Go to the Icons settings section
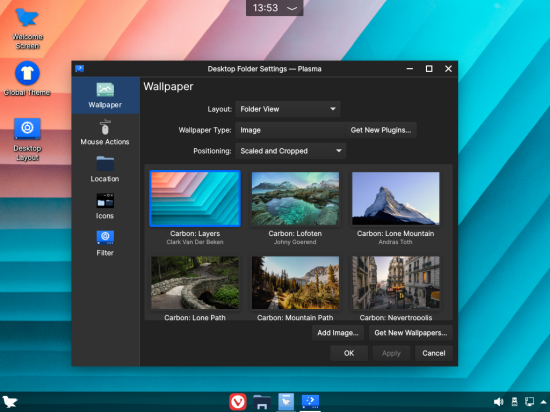The width and height of the screenshot is (550, 412). click(105, 206)
